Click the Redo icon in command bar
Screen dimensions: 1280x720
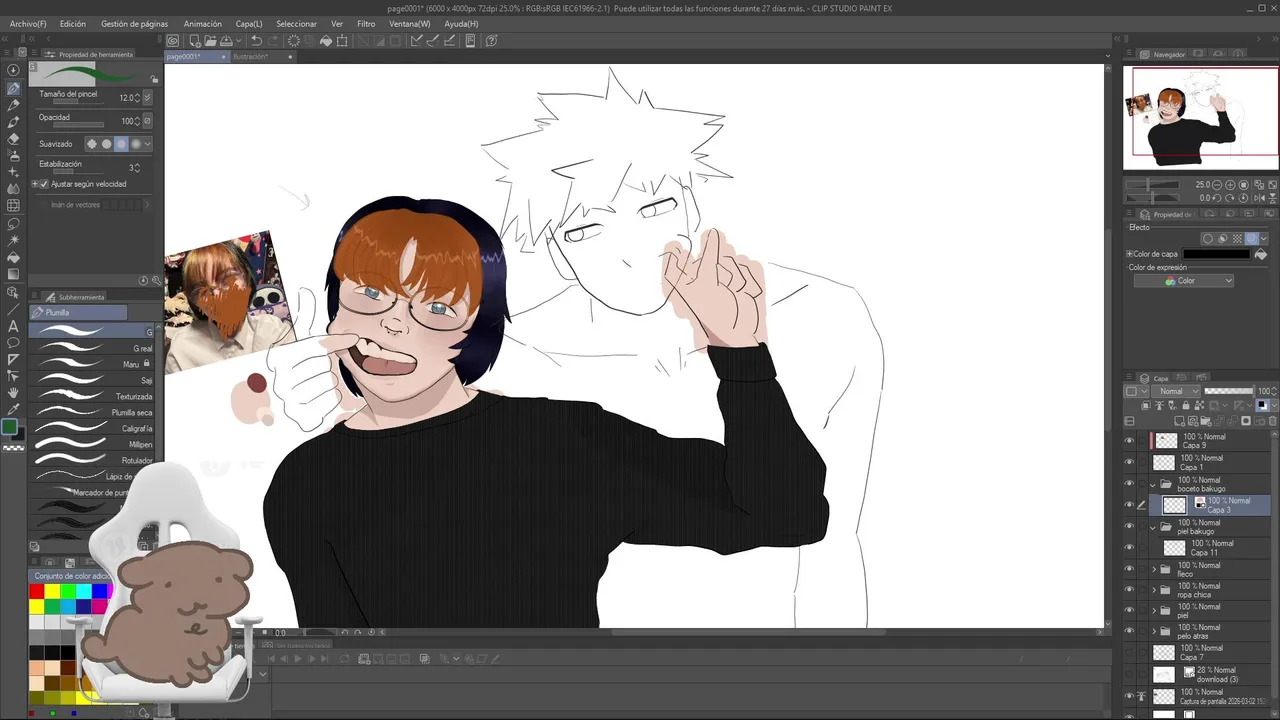[273, 41]
